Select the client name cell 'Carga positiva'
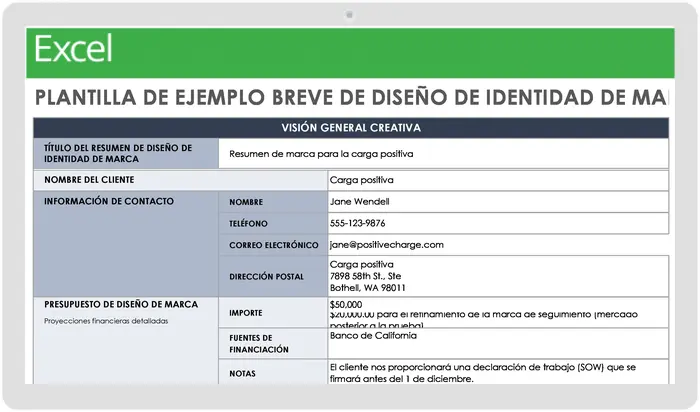This screenshot has height=412, width=700. (498, 180)
